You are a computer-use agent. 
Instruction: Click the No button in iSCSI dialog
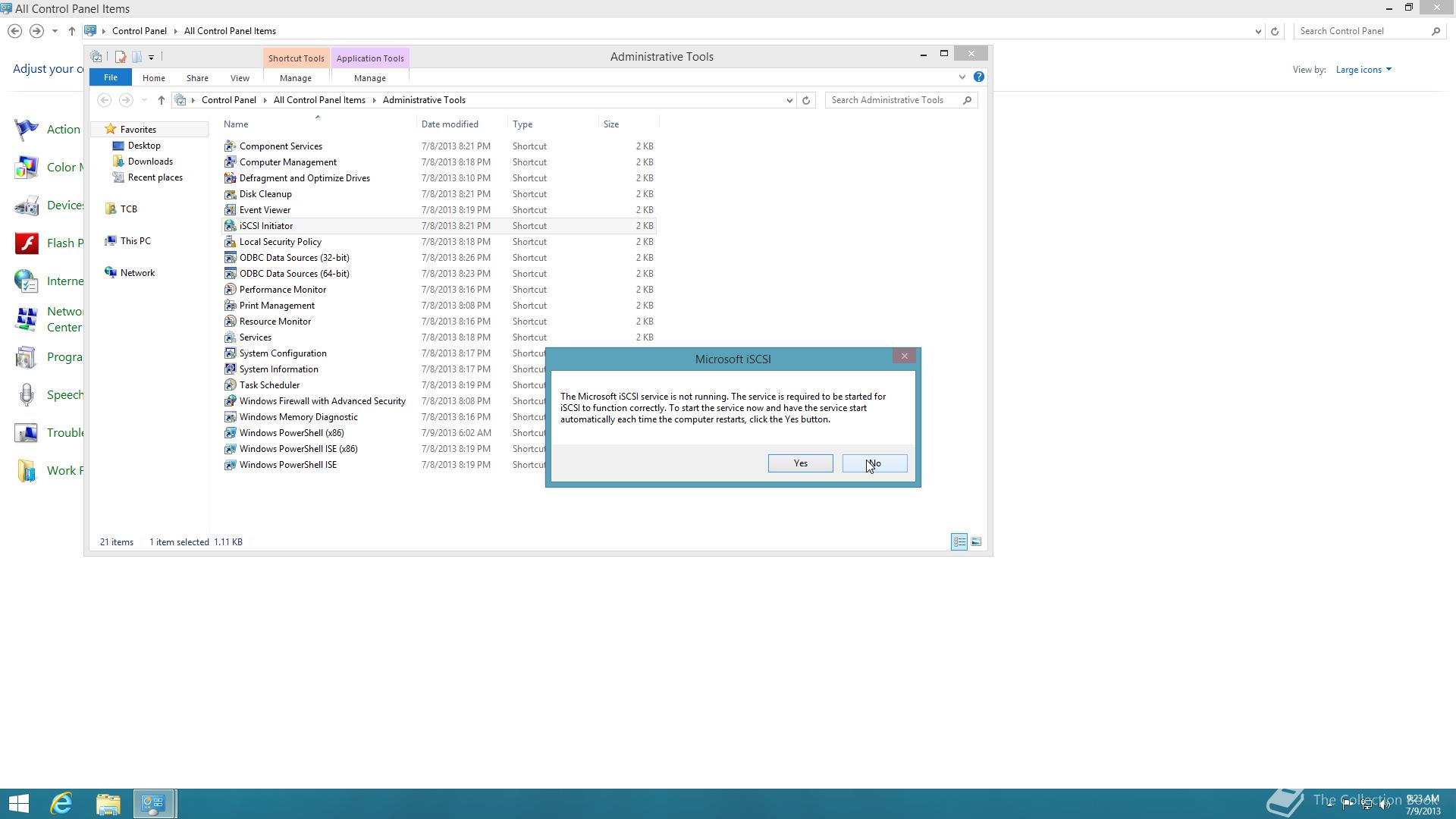[x=874, y=463]
